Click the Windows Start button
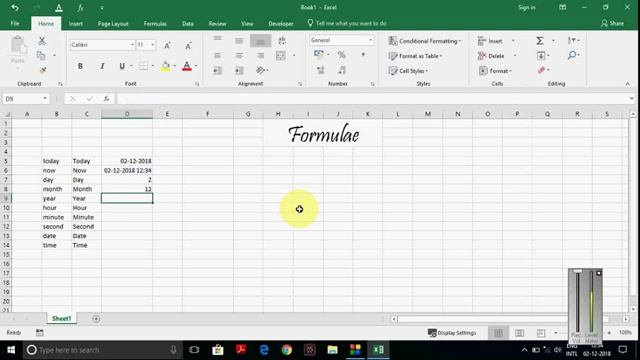 [11, 350]
